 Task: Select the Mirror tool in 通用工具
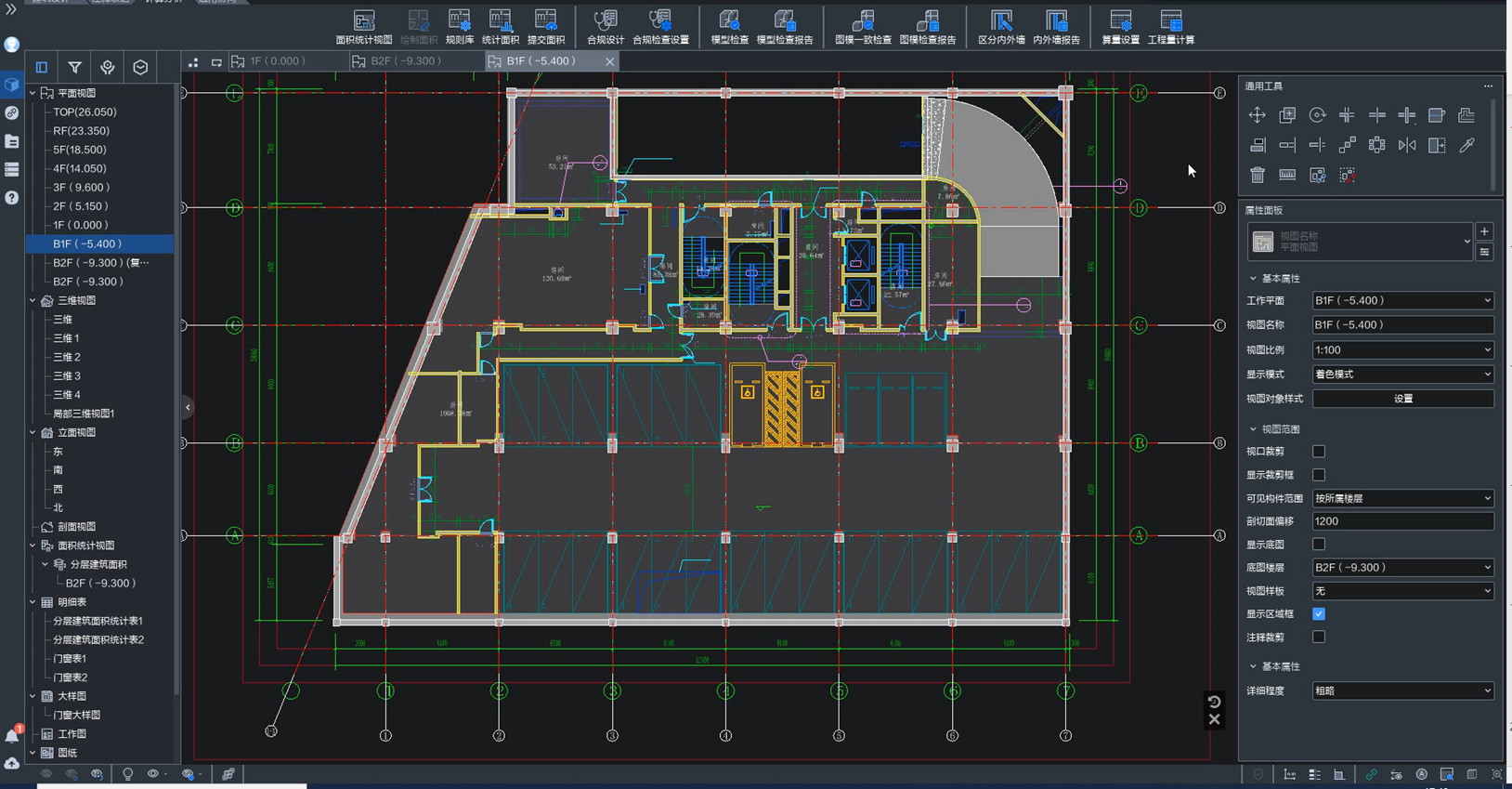pyautogui.click(x=1407, y=145)
